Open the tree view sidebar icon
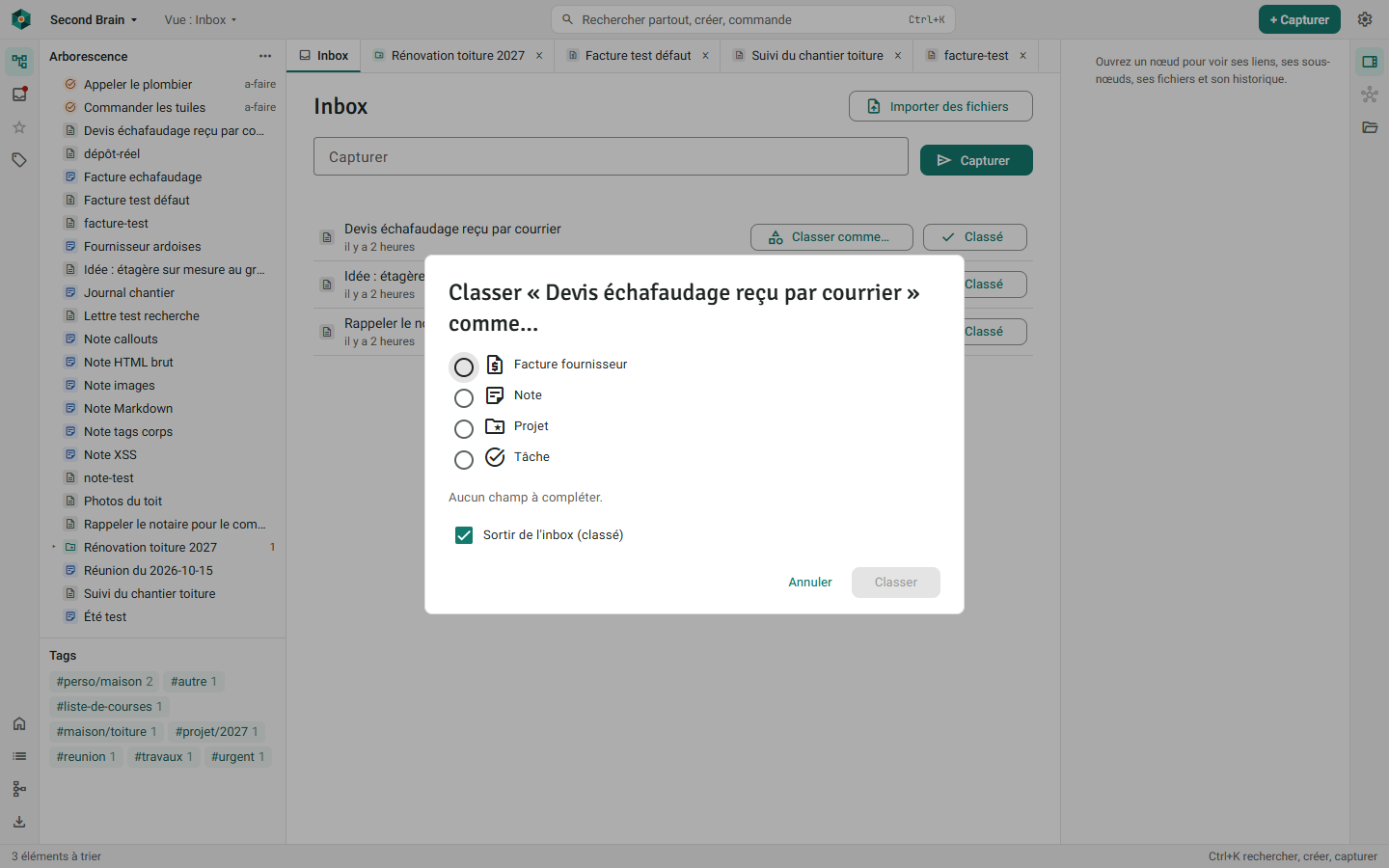 pyautogui.click(x=19, y=62)
